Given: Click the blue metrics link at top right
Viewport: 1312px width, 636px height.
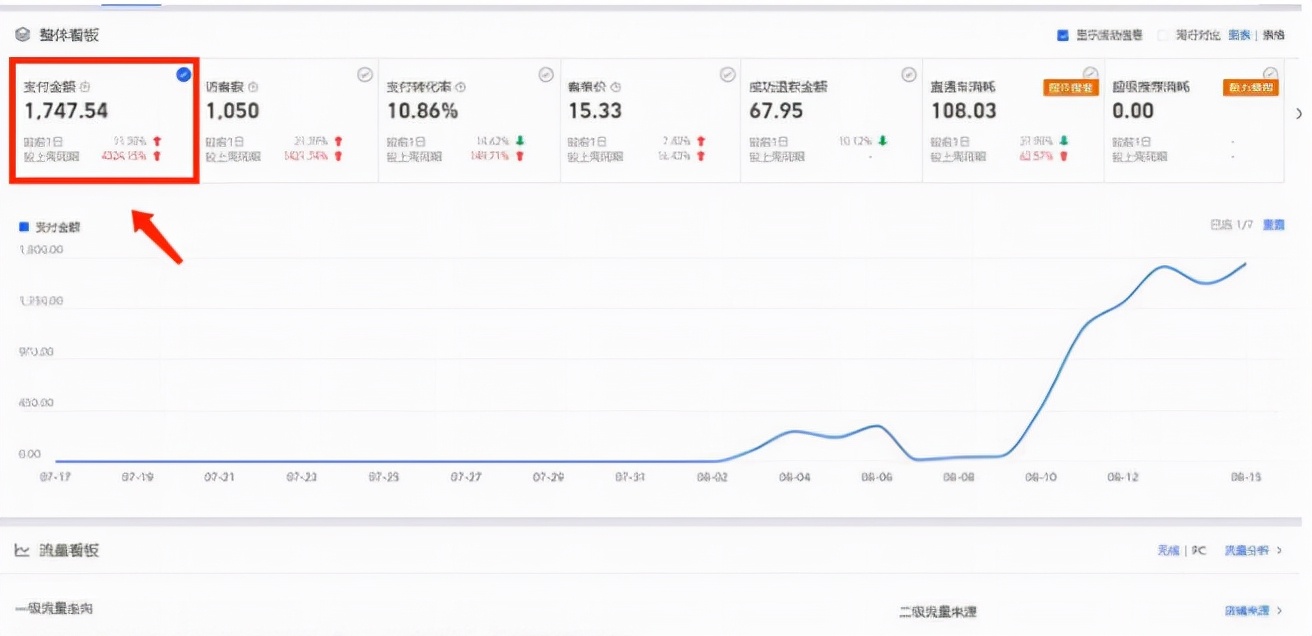Looking at the screenshot, I should click(1240, 35).
